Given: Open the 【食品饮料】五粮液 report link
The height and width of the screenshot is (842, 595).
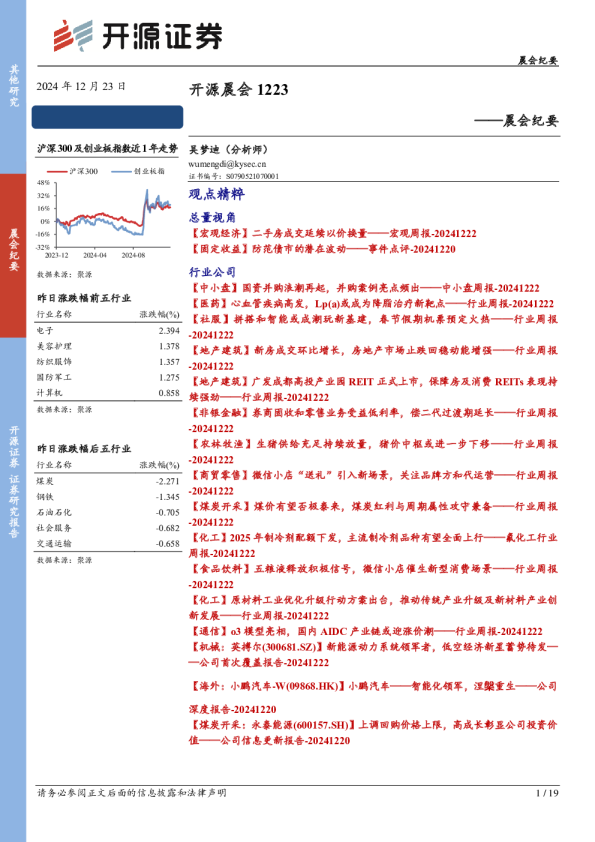Looking at the screenshot, I should [373, 576].
